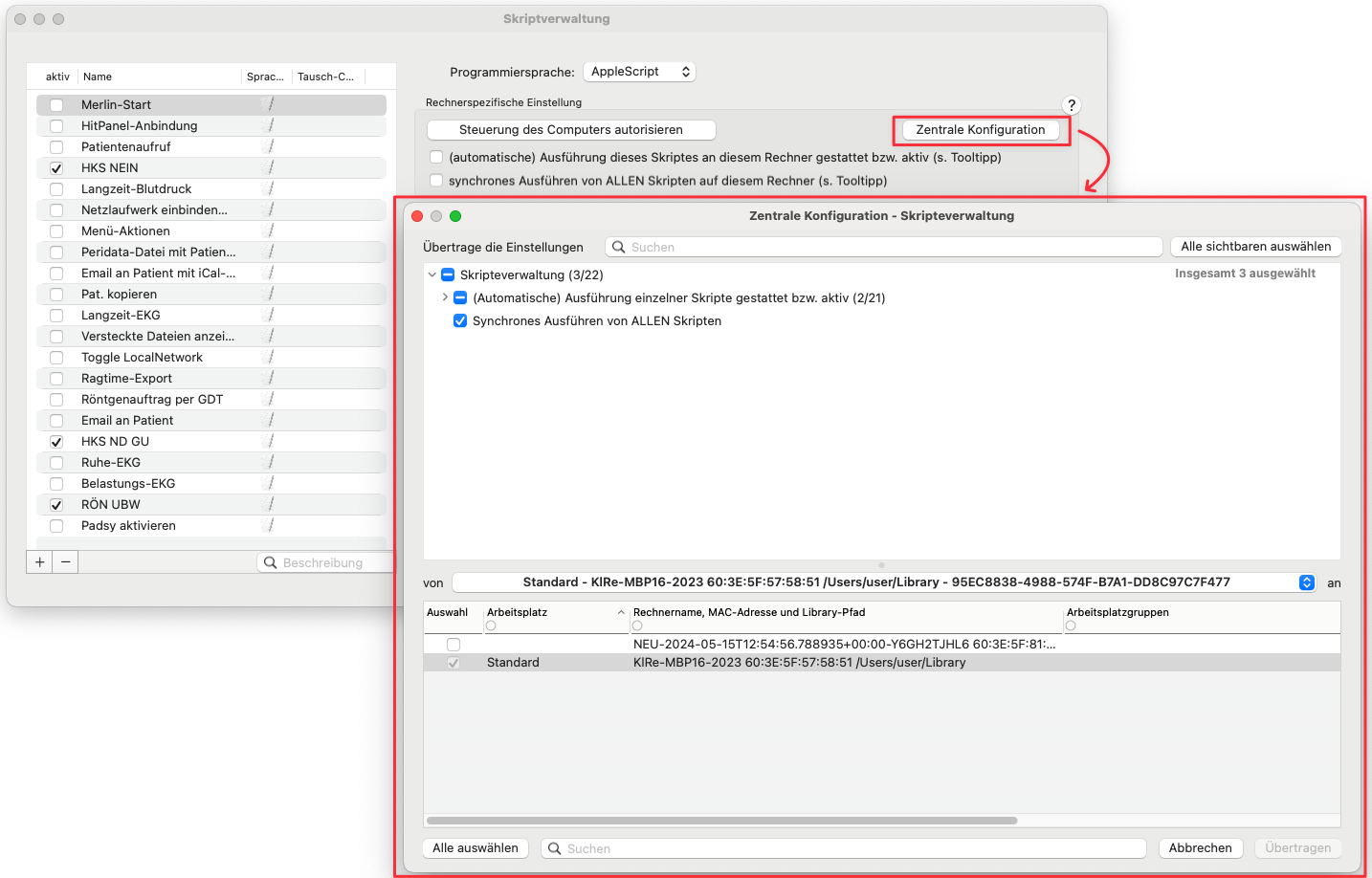Click Alle auswählen button

[476, 848]
